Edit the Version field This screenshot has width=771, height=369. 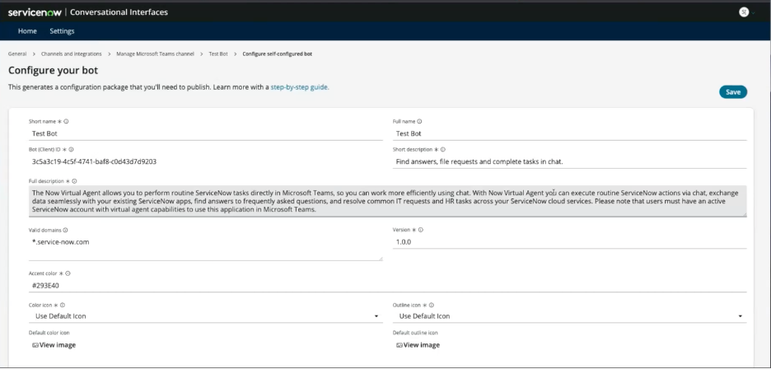[x=569, y=242]
